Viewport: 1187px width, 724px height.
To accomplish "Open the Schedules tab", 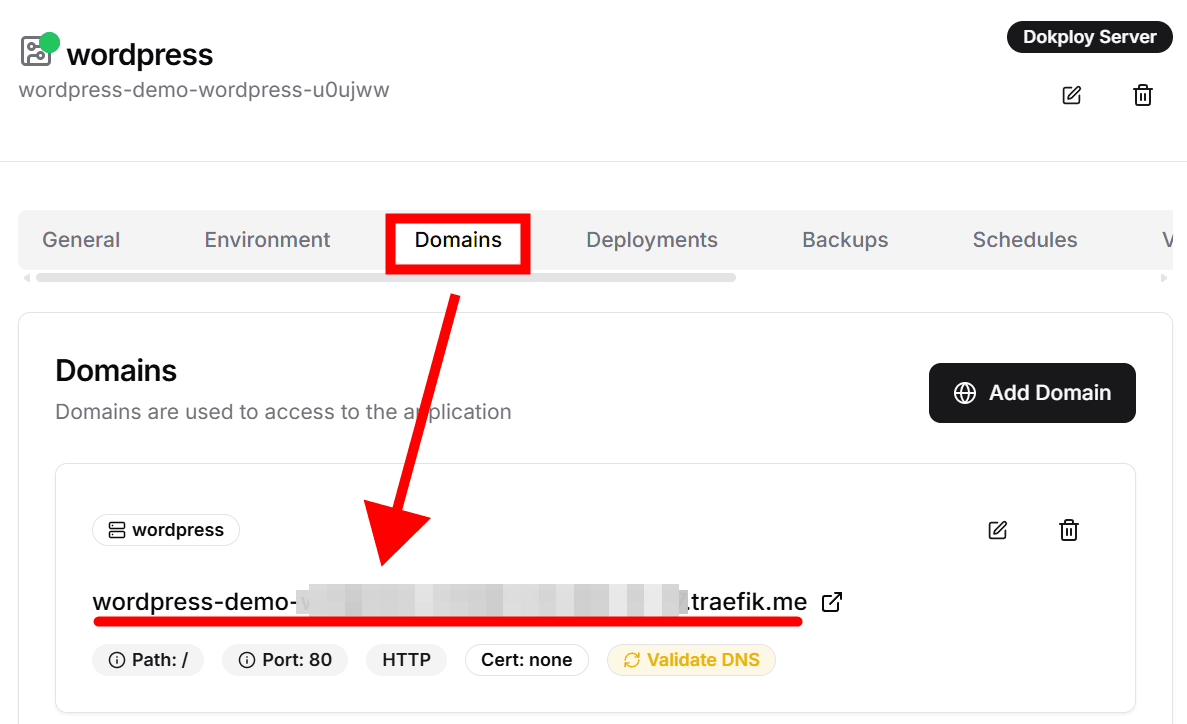I will [1025, 240].
